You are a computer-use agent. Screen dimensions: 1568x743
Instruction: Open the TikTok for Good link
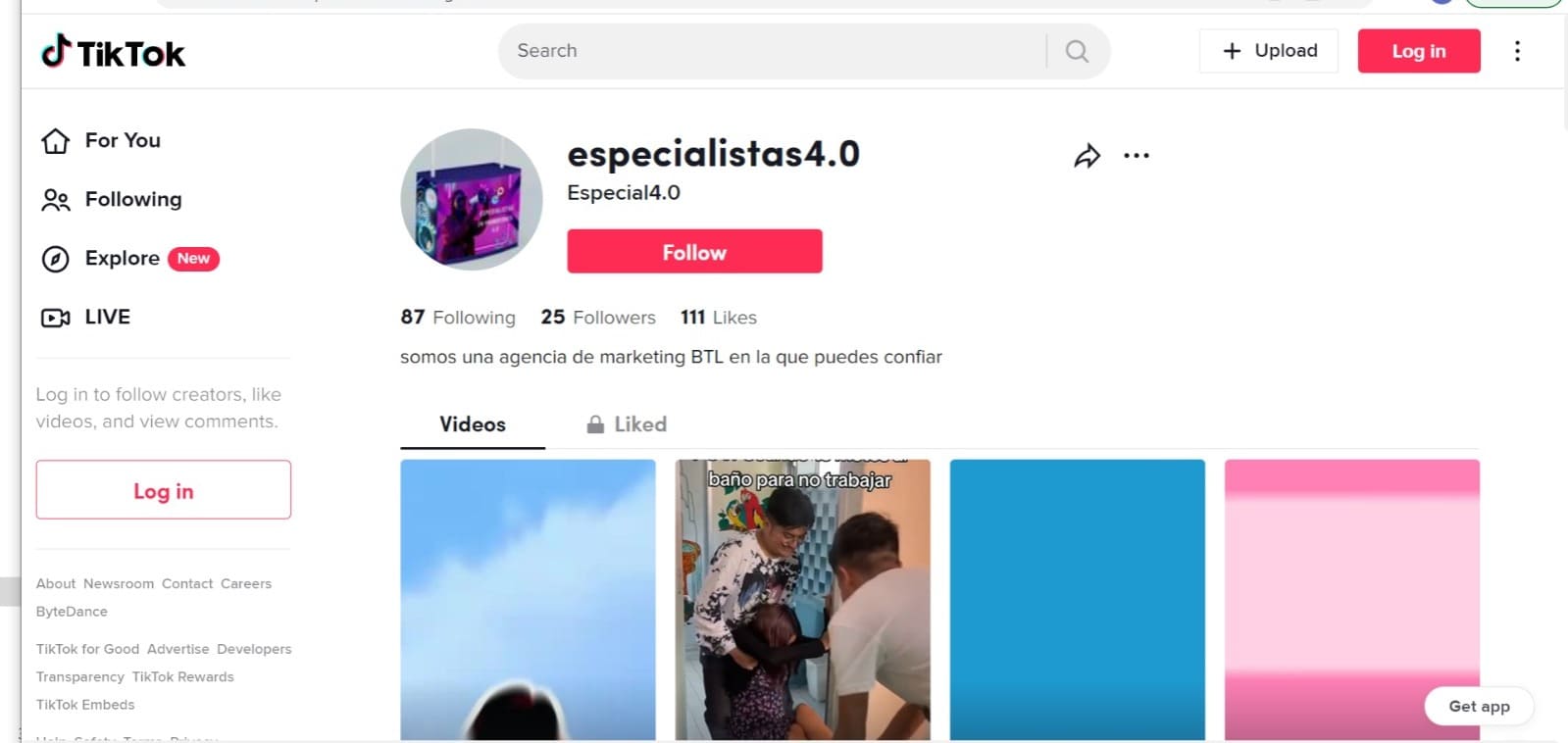click(x=87, y=649)
